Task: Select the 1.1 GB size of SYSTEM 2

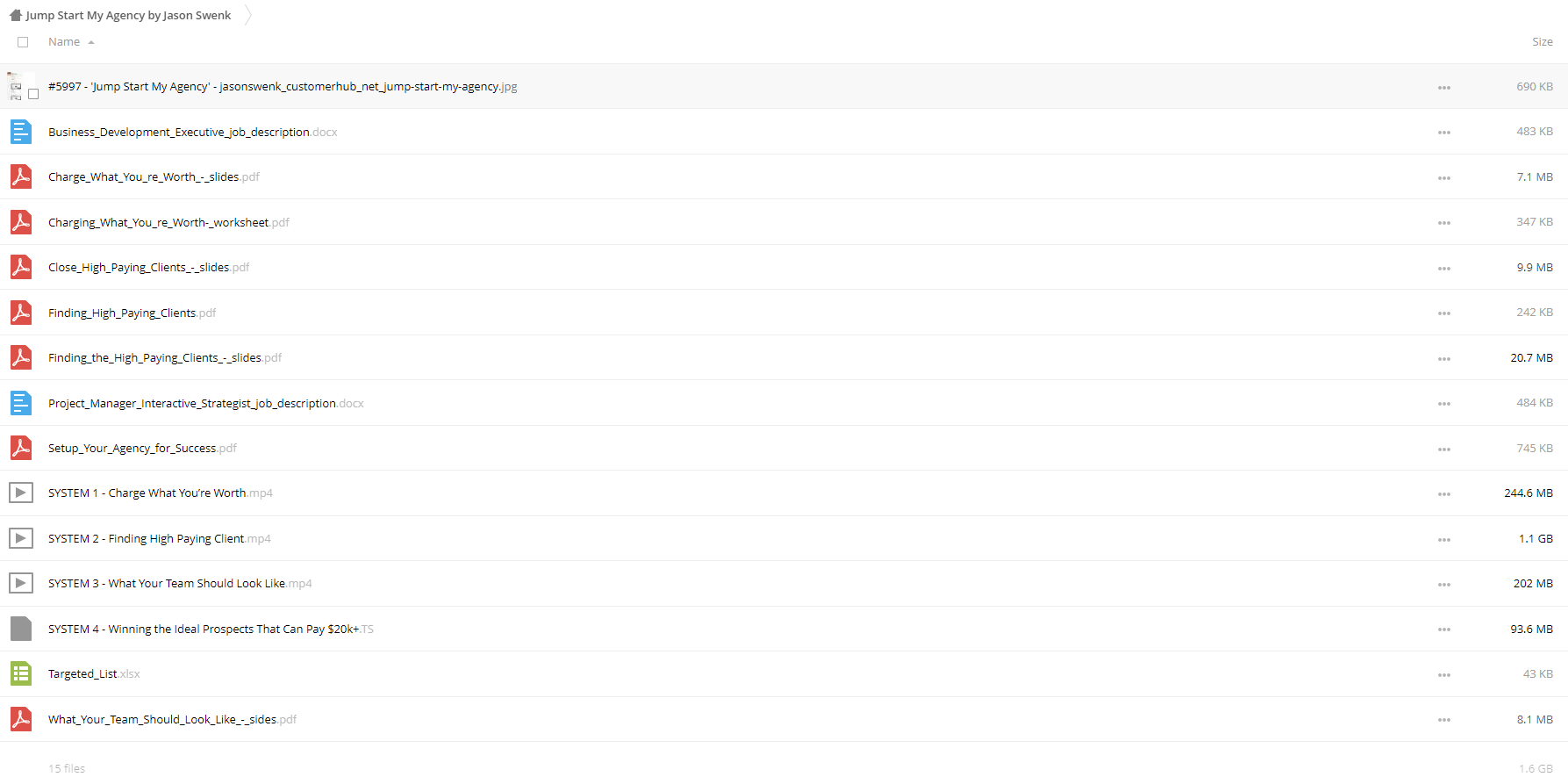Action: [1536, 539]
